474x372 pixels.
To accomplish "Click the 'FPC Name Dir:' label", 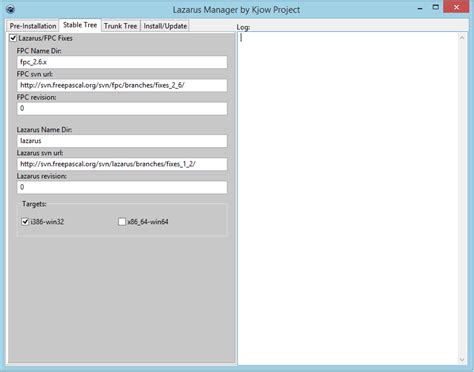I will click(x=39, y=51).
